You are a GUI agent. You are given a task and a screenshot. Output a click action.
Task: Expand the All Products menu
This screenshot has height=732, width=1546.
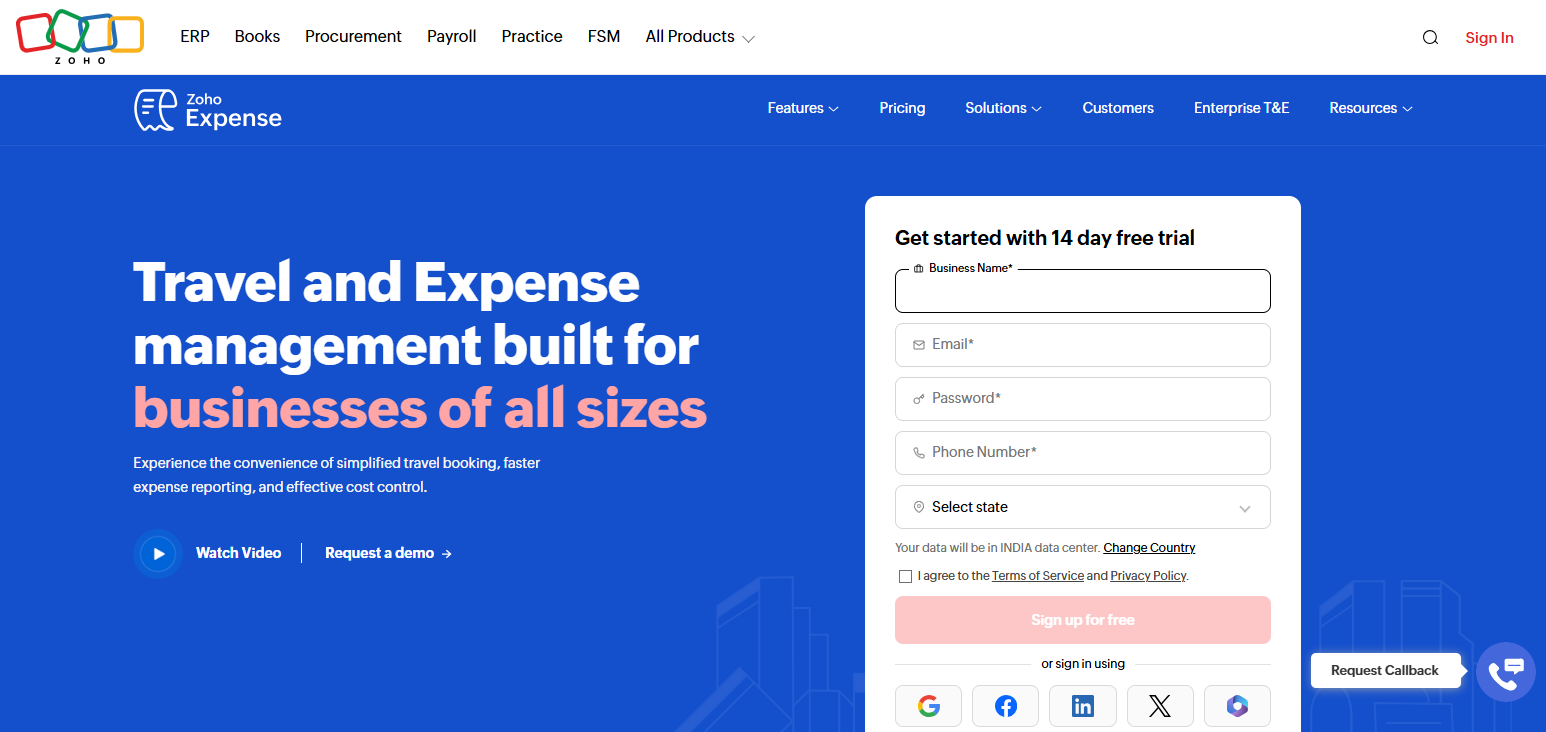pos(700,37)
